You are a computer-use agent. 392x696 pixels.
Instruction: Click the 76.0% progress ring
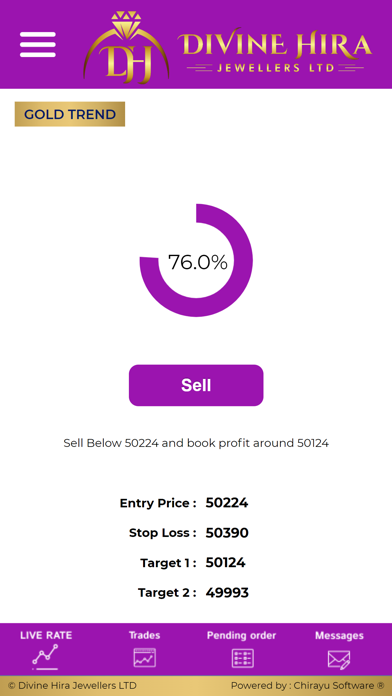coord(196,261)
